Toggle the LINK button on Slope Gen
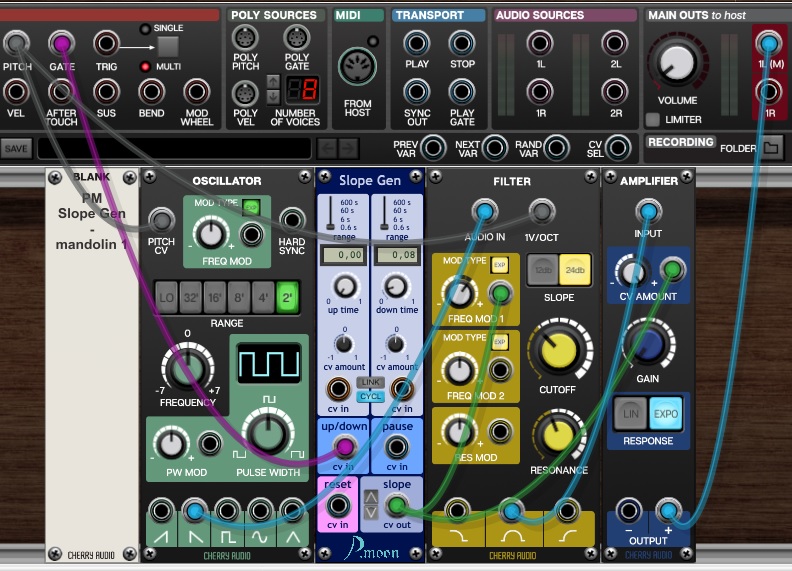The height and width of the screenshot is (571, 792). (x=371, y=383)
